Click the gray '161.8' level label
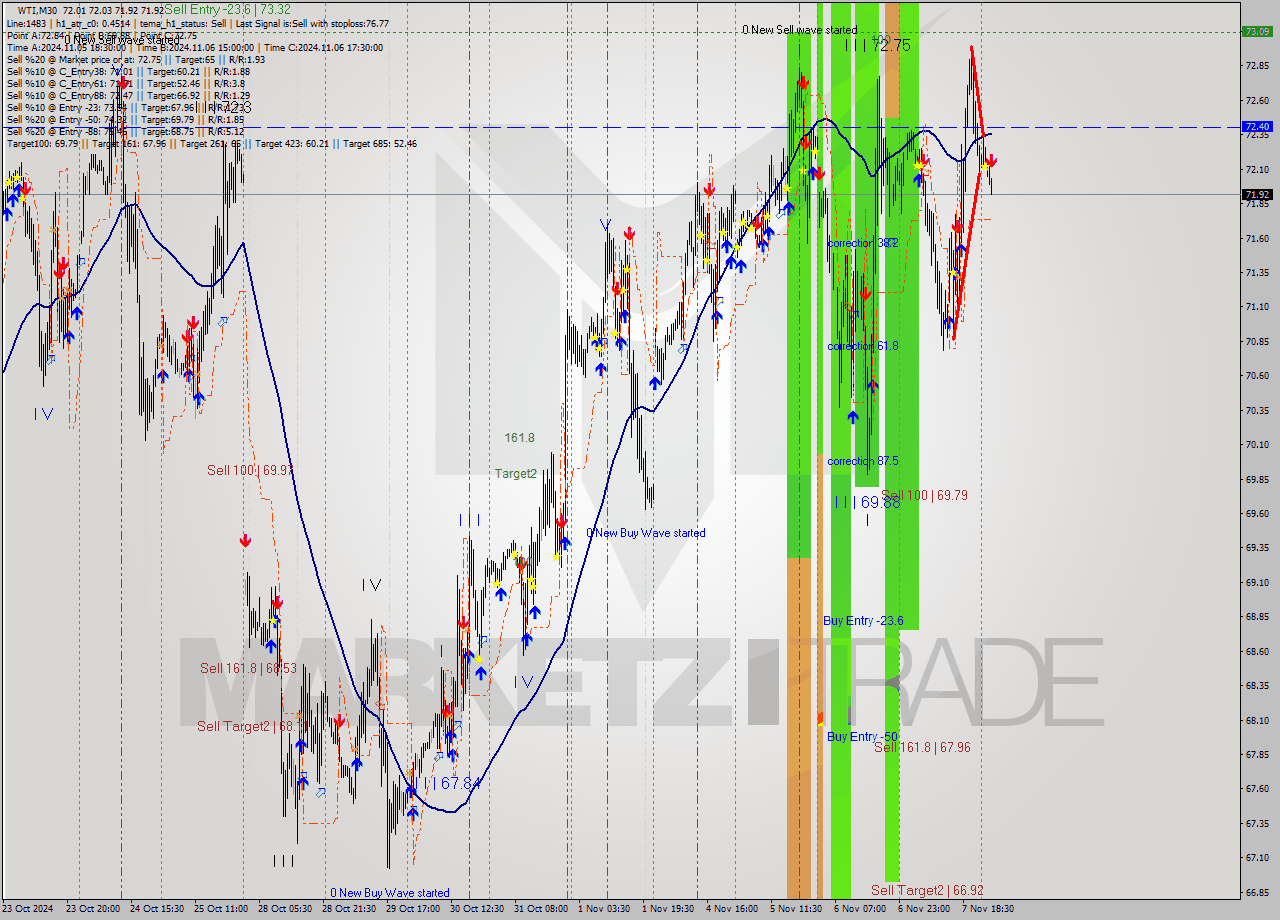The height and width of the screenshot is (920, 1280). point(519,438)
